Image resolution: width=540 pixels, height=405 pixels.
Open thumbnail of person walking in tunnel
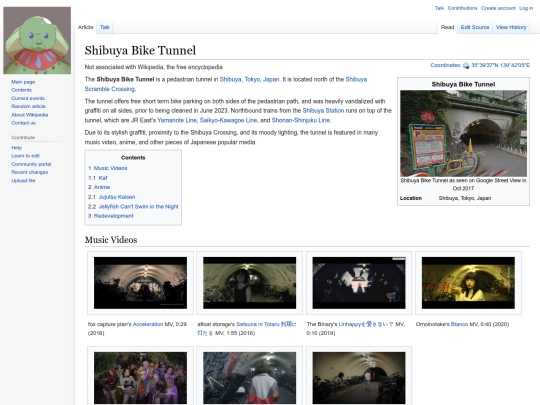tap(359, 378)
